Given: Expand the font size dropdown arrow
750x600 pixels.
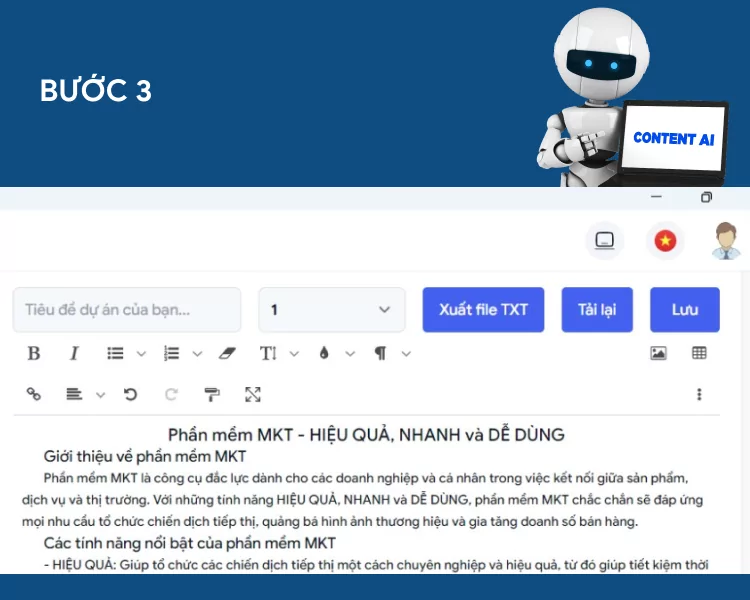Looking at the screenshot, I should coord(294,354).
